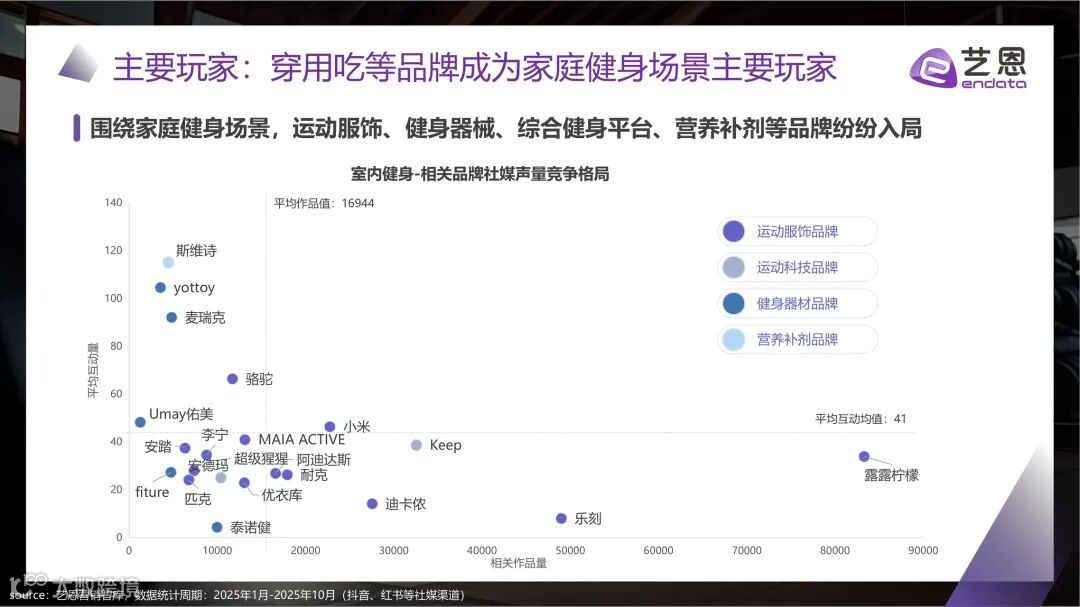The width and height of the screenshot is (1080, 607).
Task: Click the 安德玛 label text
Action: click(x=208, y=465)
